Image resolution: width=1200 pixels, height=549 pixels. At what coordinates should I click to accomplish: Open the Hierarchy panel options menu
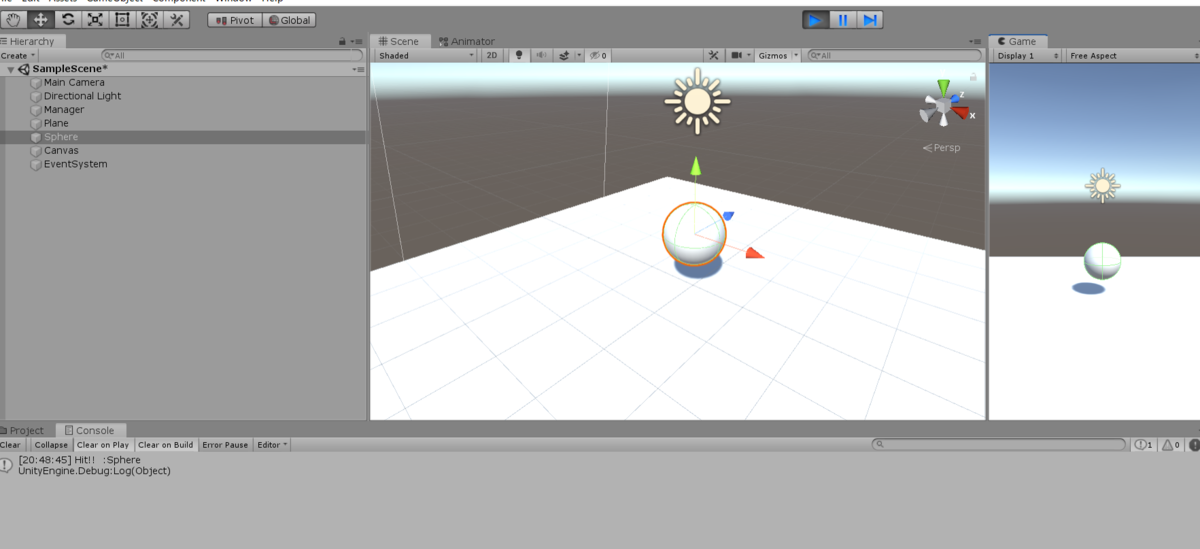pos(357,42)
